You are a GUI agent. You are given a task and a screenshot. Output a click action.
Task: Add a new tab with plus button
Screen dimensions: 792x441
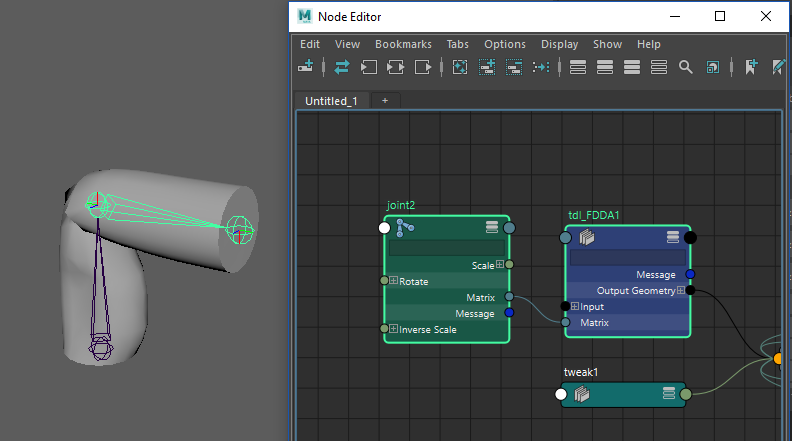(x=384, y=101)
